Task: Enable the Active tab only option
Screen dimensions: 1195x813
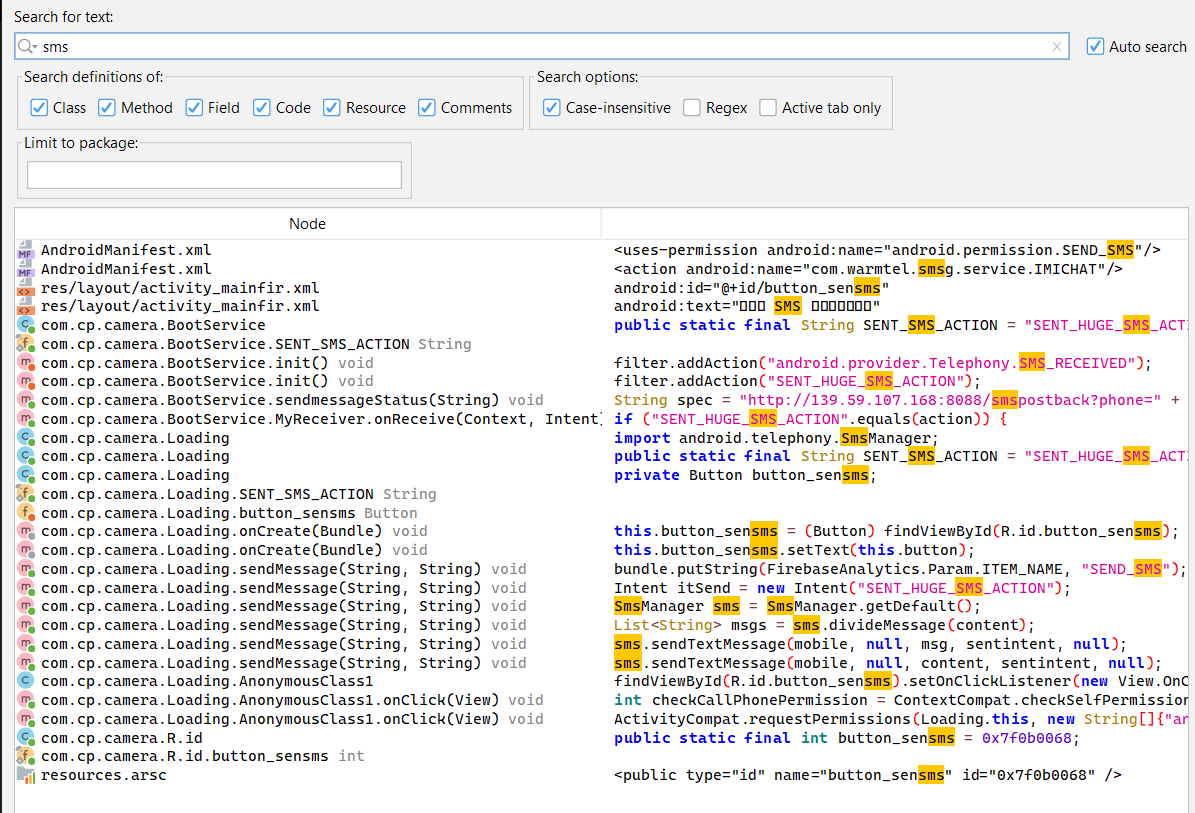Action: tap(768, 107)
